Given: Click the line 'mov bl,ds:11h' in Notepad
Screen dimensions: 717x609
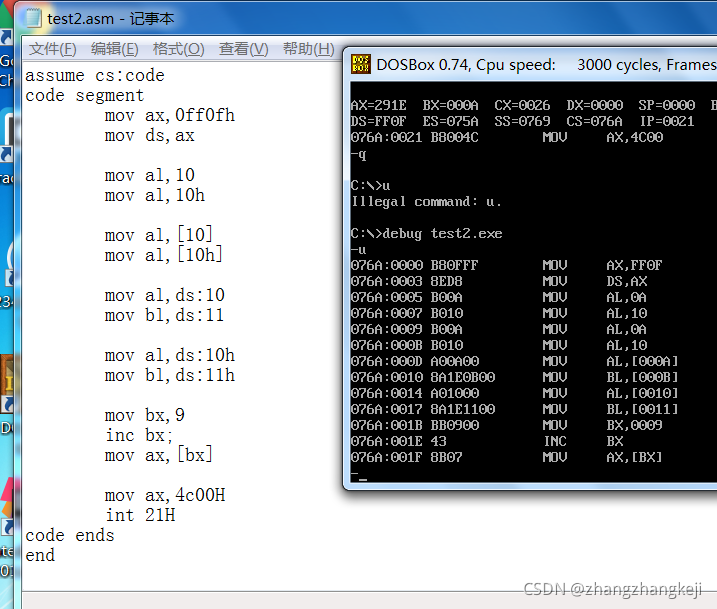Looking at the screenshot, I should tap(170, 375).
